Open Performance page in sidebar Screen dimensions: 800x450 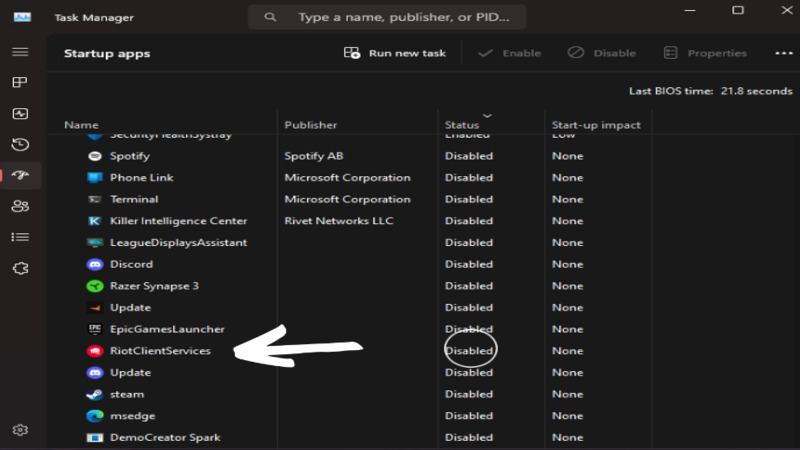tap(20, 113)
